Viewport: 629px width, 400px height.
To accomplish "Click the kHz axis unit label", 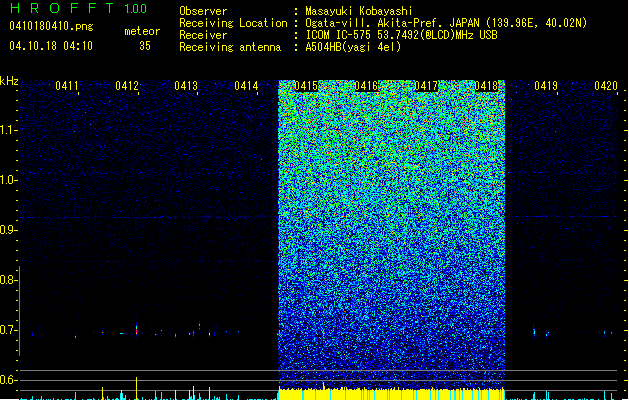I will tap(9, 81).
